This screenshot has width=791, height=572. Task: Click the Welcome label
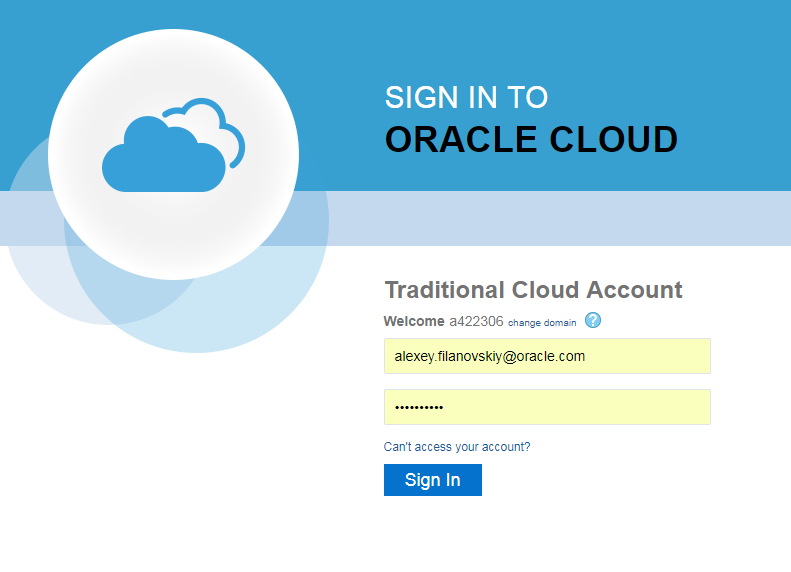414,321
